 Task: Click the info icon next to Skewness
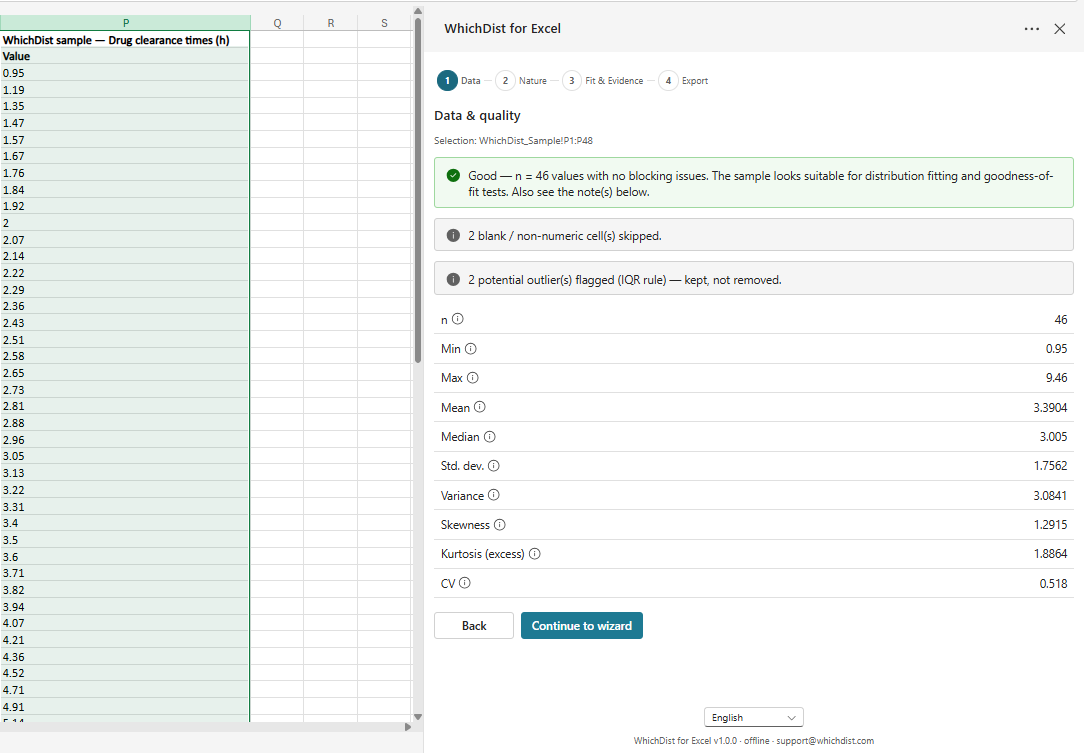coord(500,524)
